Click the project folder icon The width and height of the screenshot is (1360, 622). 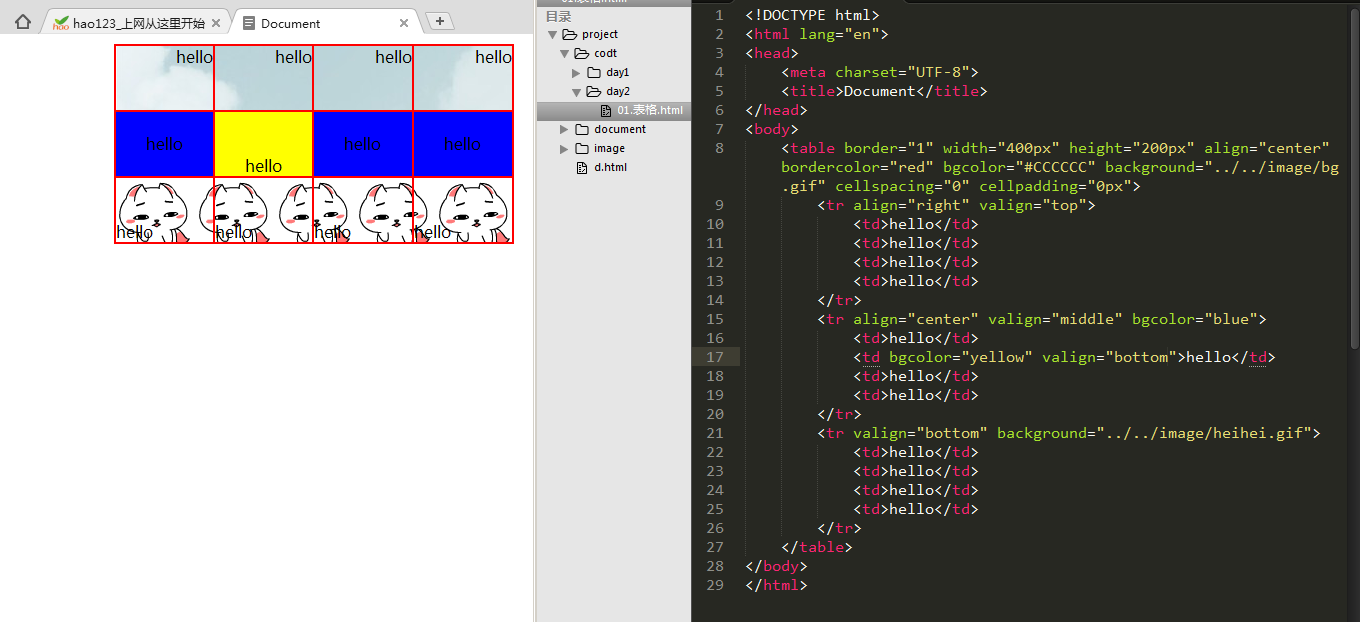click(x=570, y=34)
